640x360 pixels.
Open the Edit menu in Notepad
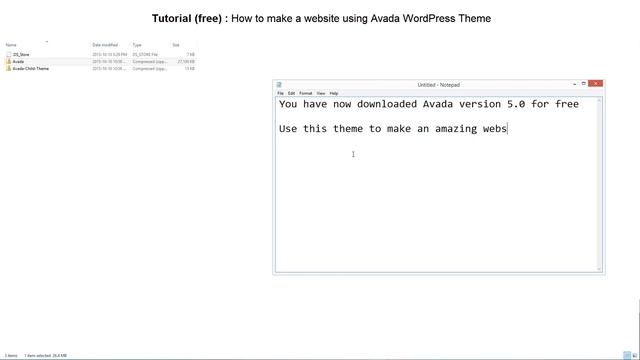(291, 93)
